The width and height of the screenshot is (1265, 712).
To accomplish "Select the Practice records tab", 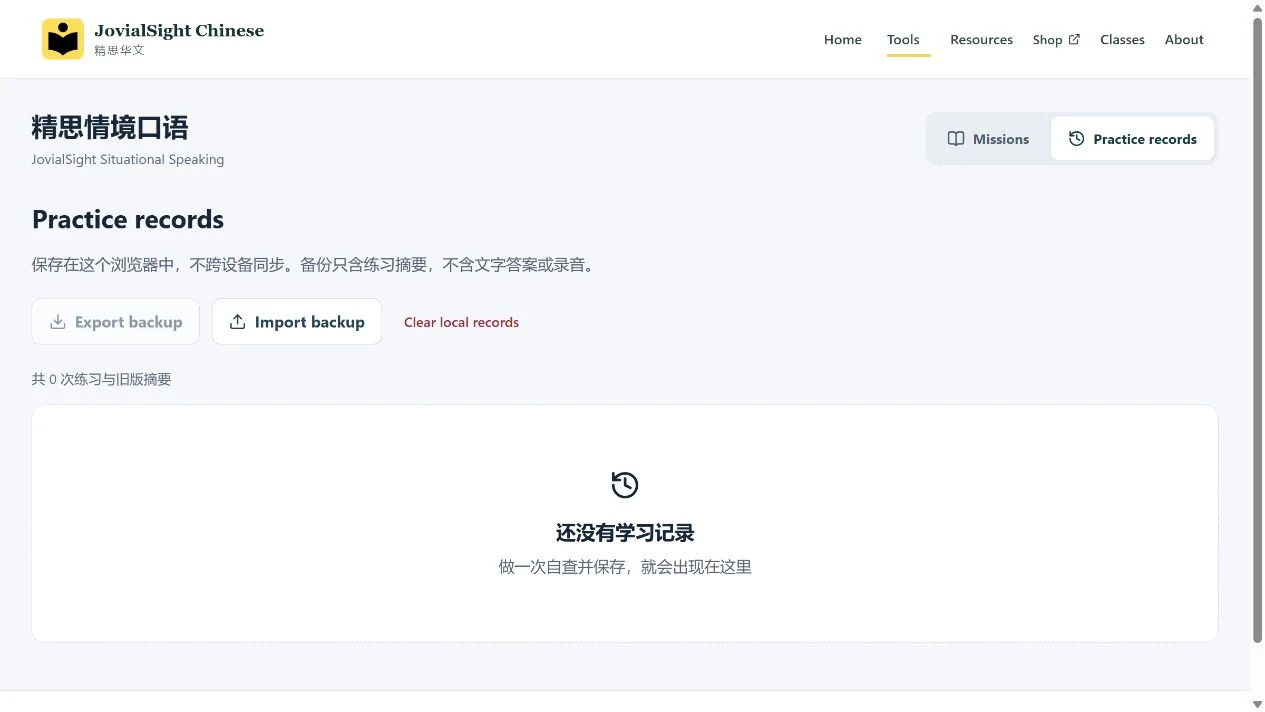I will [1132, 139].
